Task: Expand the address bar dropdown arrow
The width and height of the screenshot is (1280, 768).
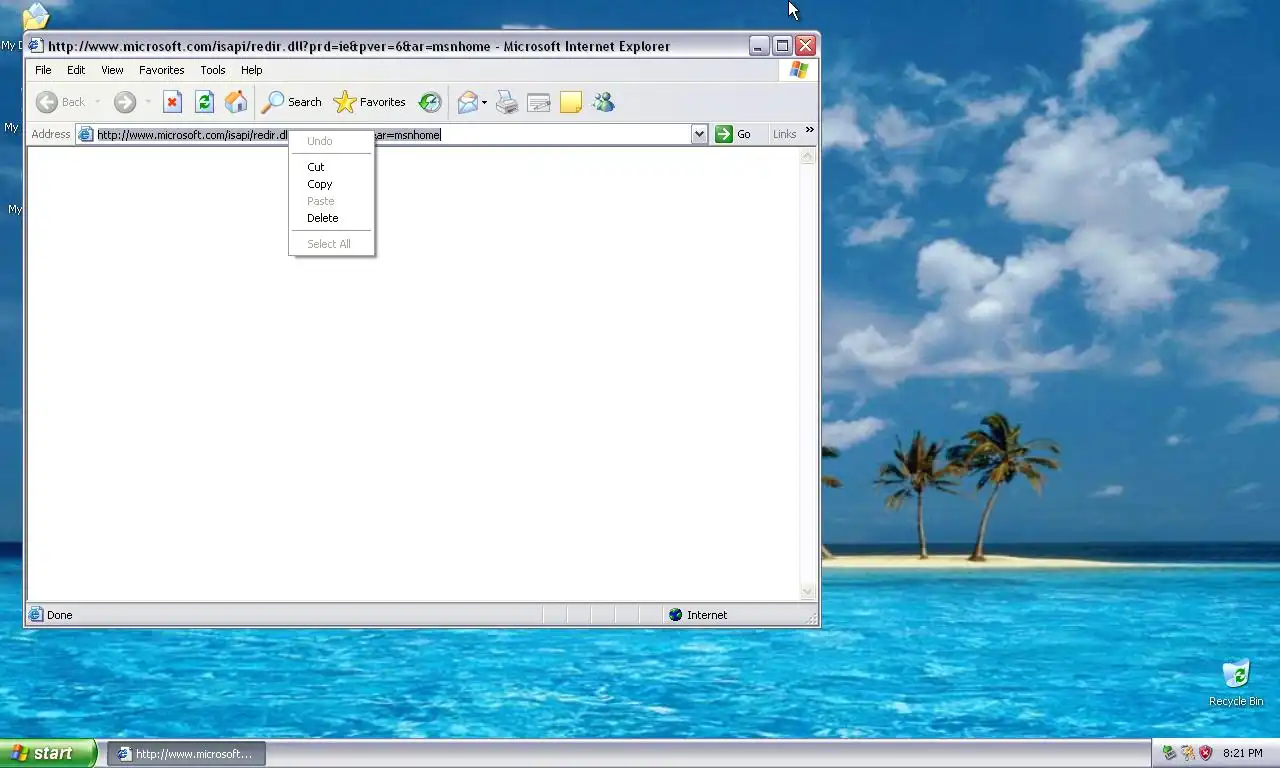Action: pyautogui.click(x=699, y=134)
